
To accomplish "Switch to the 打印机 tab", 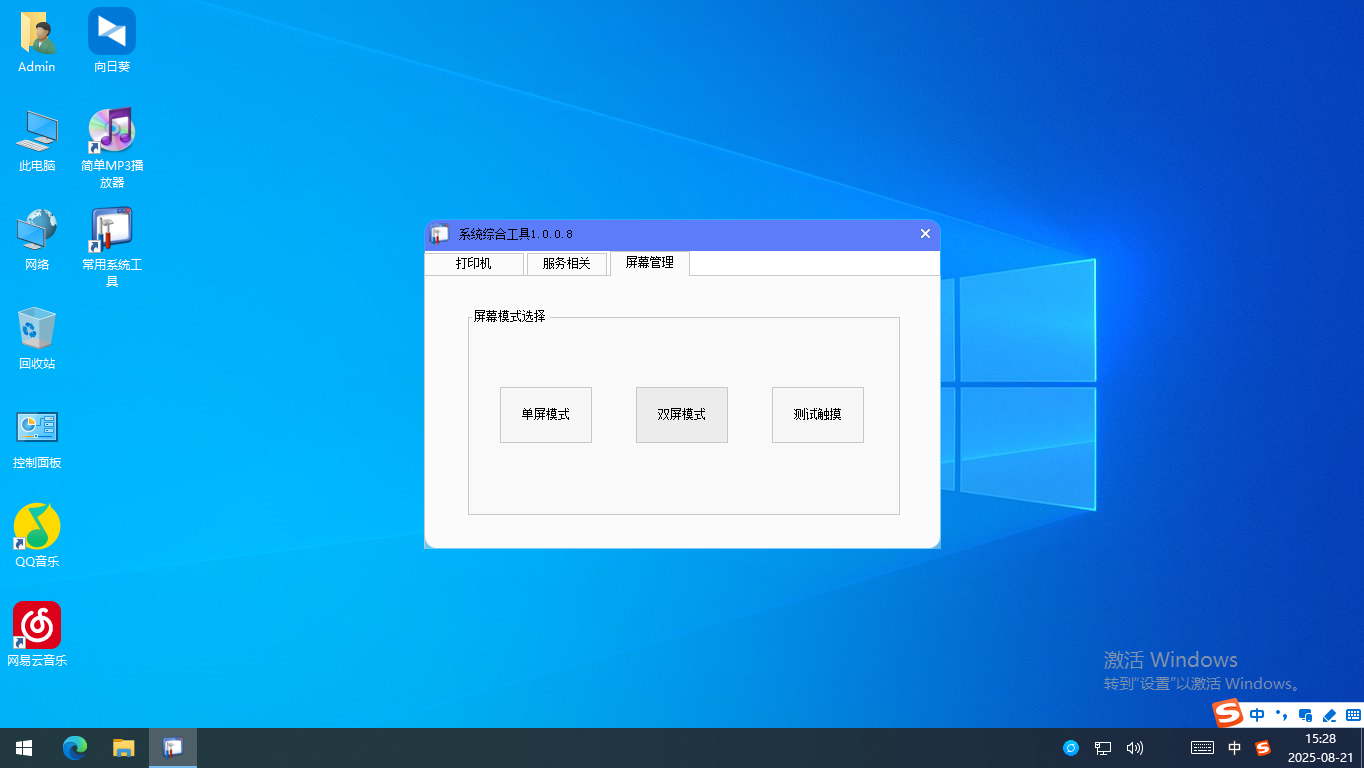I will 474,264.
